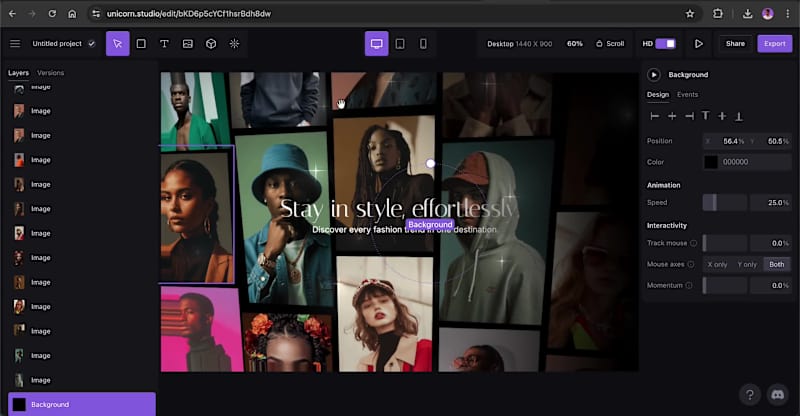800x416 pixels.
Task: Open the Discord community button
Action: [777, 395]
